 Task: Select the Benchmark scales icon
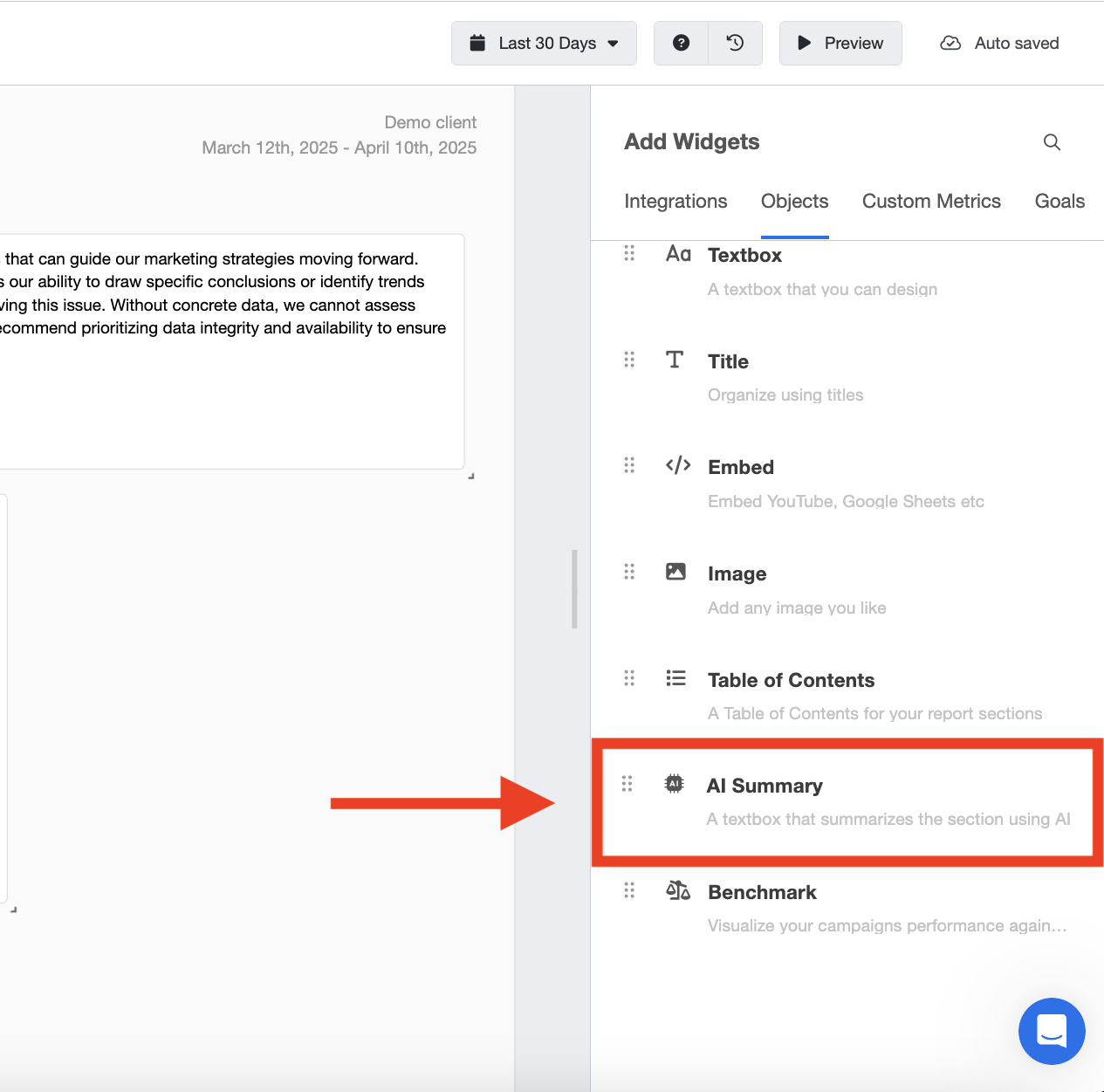(x=678, y=890)
